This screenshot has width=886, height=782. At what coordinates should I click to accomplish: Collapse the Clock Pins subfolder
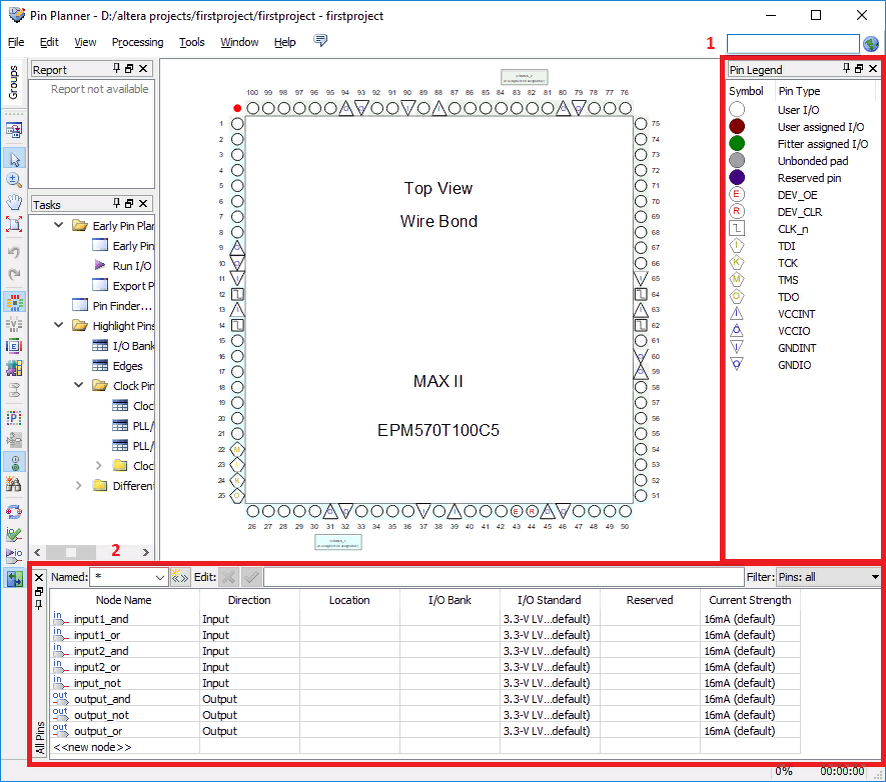79,385
